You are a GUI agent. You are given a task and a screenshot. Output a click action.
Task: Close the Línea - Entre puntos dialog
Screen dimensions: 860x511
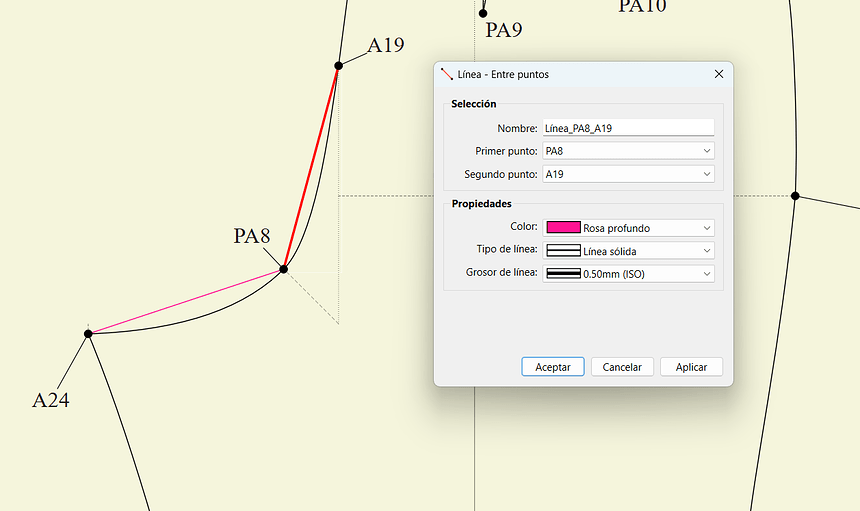718,74
